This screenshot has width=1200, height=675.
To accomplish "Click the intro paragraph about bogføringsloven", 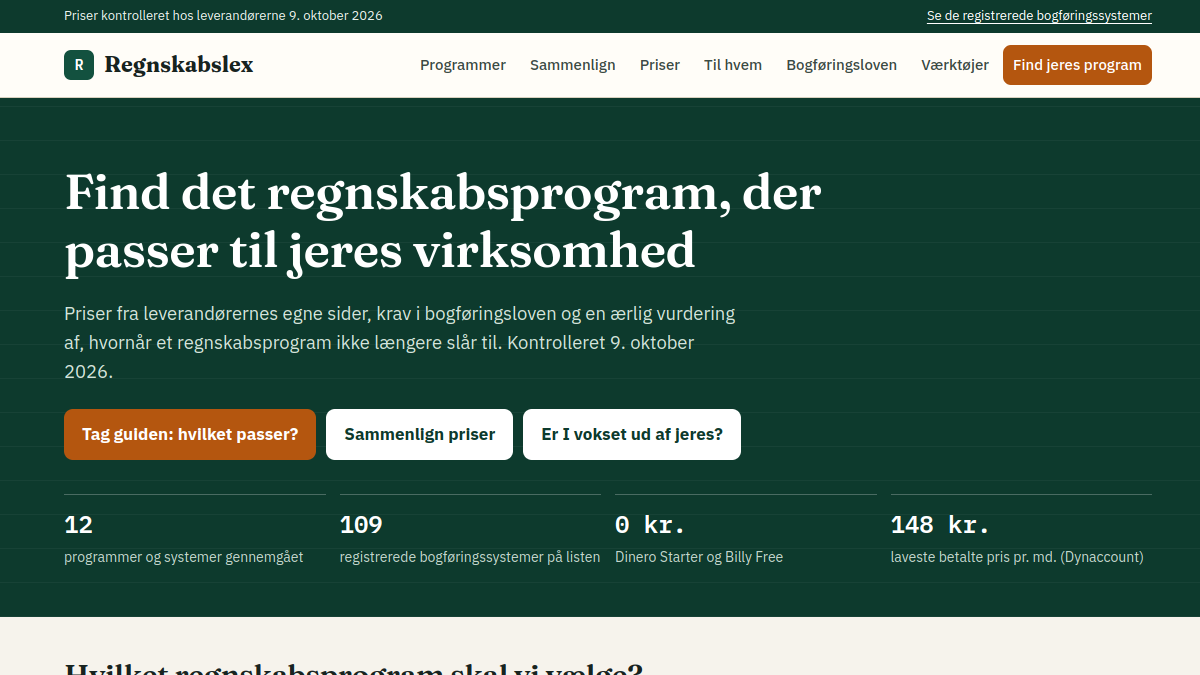I will (x=400, y=342).
